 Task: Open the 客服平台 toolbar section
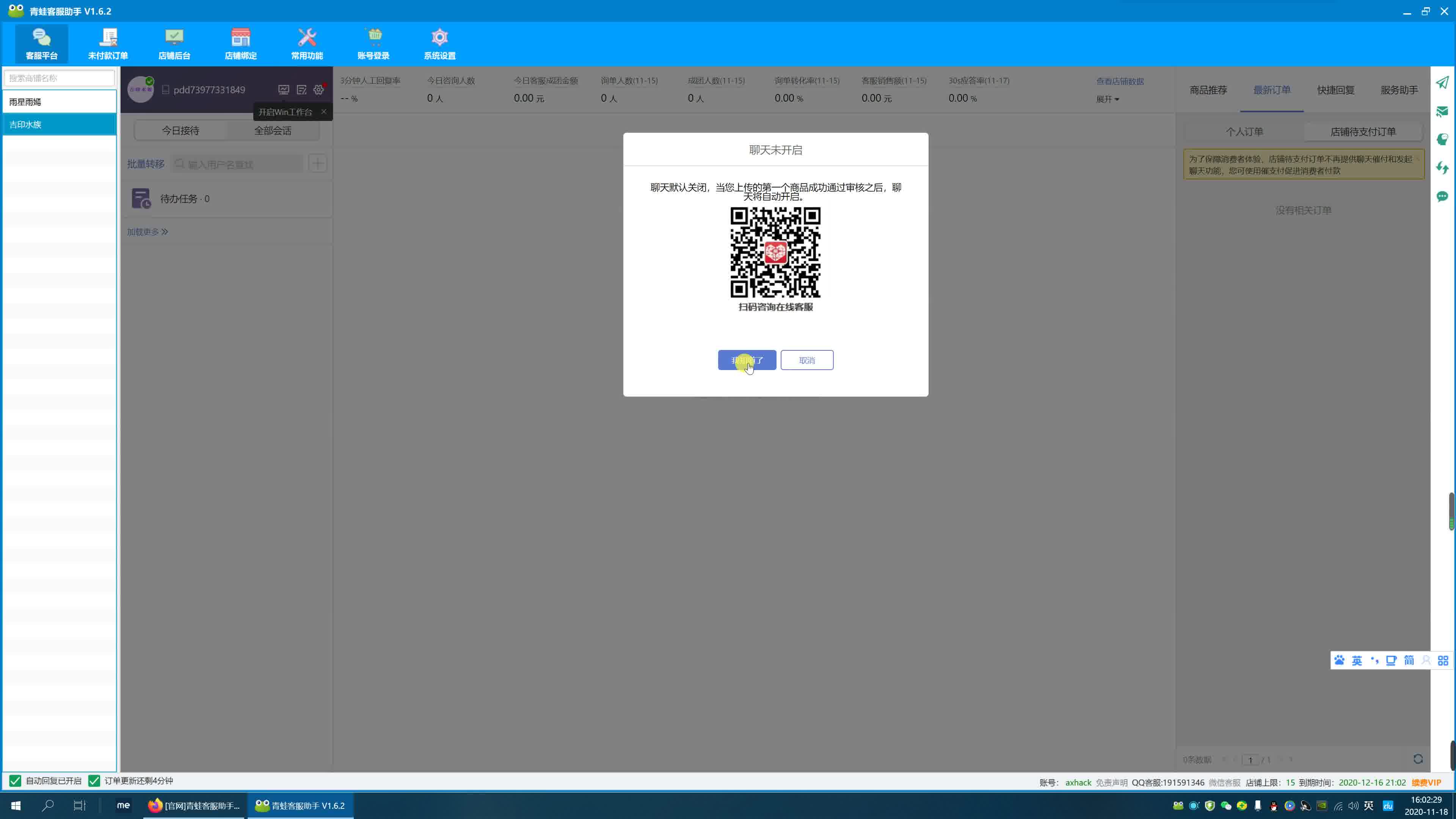click(41, 44)
